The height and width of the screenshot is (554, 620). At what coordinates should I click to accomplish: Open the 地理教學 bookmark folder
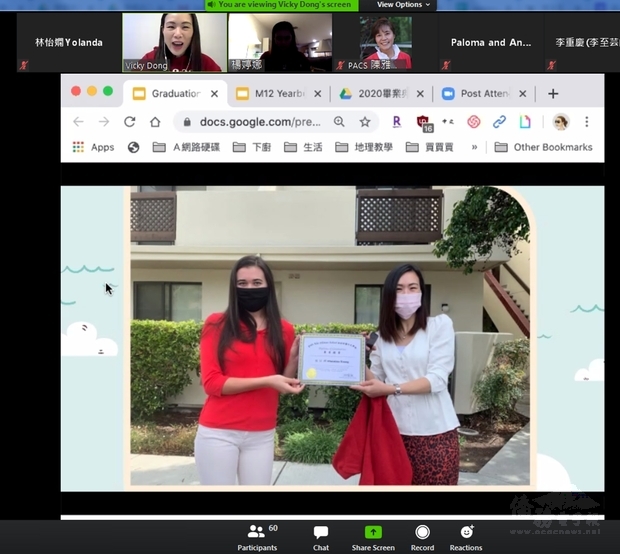coord(371,147)
